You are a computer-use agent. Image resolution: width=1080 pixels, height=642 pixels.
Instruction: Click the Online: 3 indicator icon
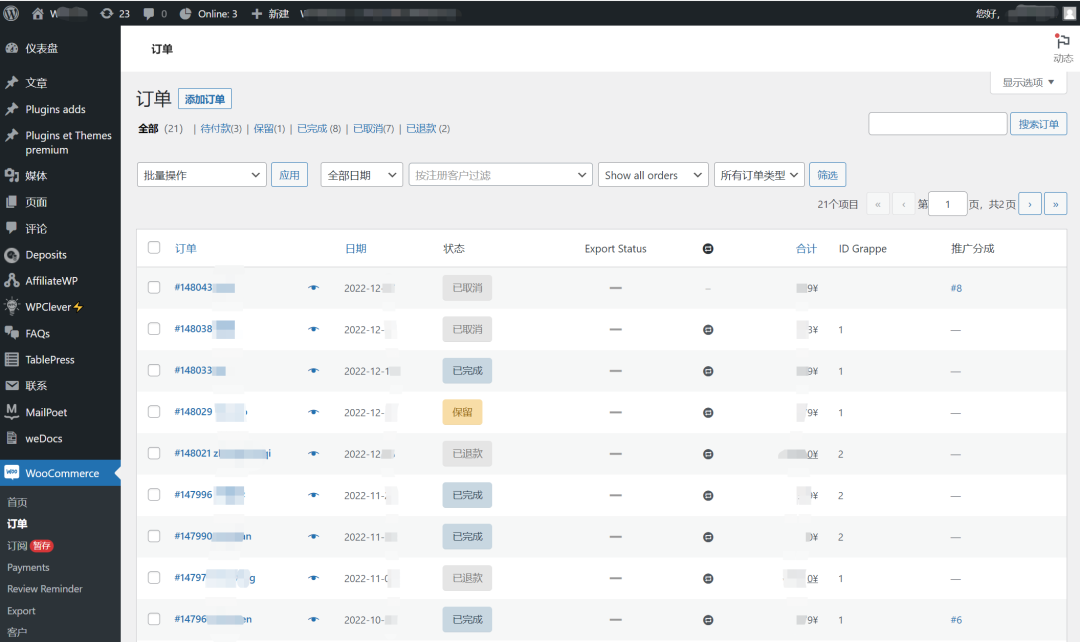tap(186, 13)
